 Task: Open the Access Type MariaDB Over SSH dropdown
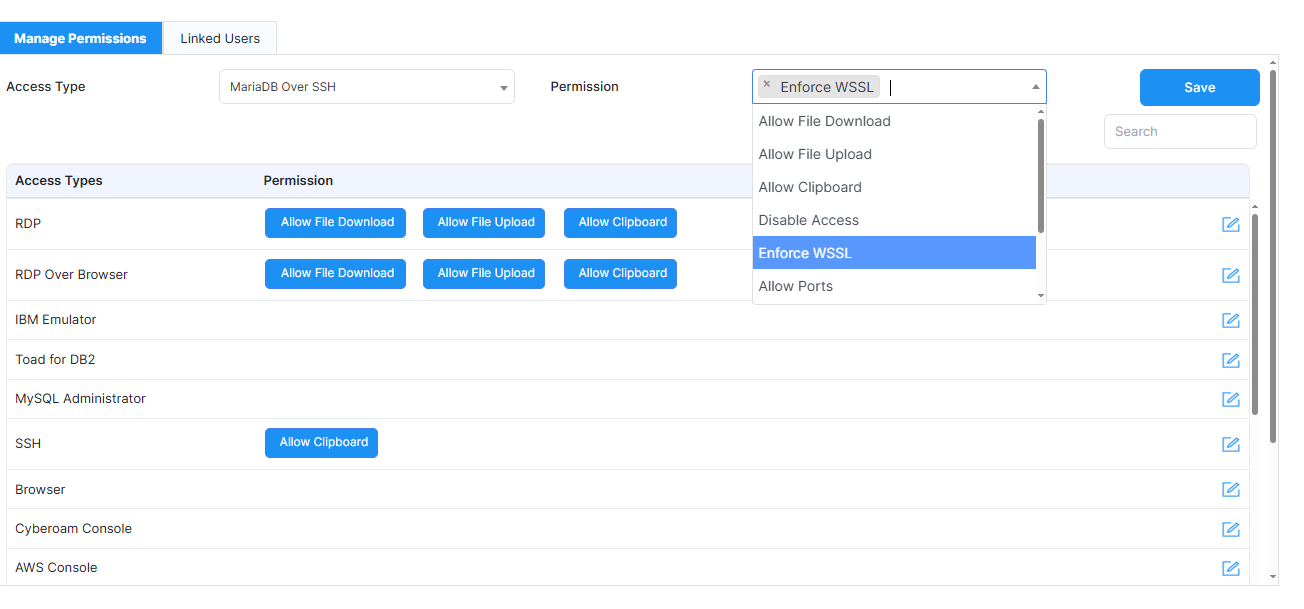366,87
